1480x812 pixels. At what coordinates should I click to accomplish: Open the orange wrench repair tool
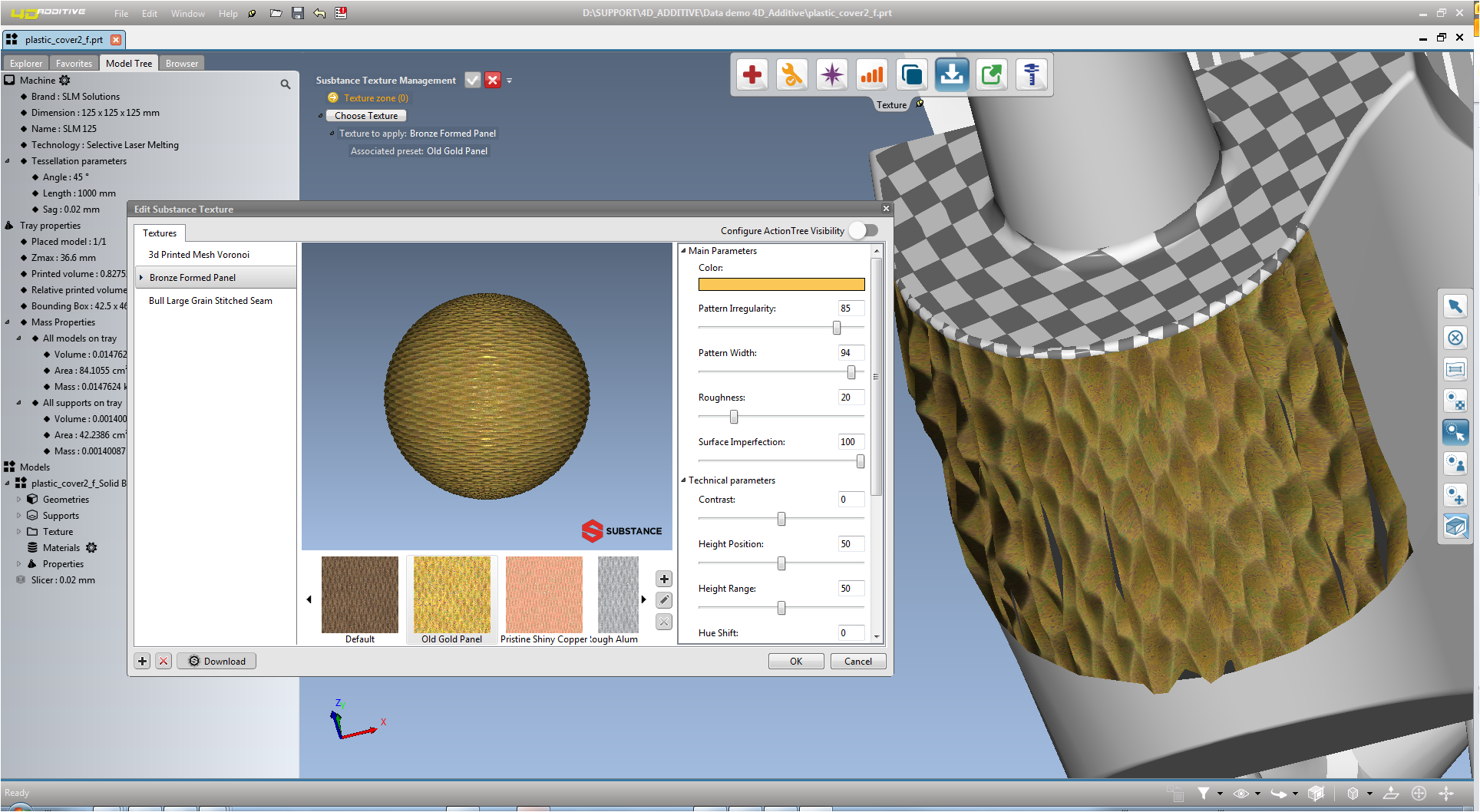tap(791, 74)
